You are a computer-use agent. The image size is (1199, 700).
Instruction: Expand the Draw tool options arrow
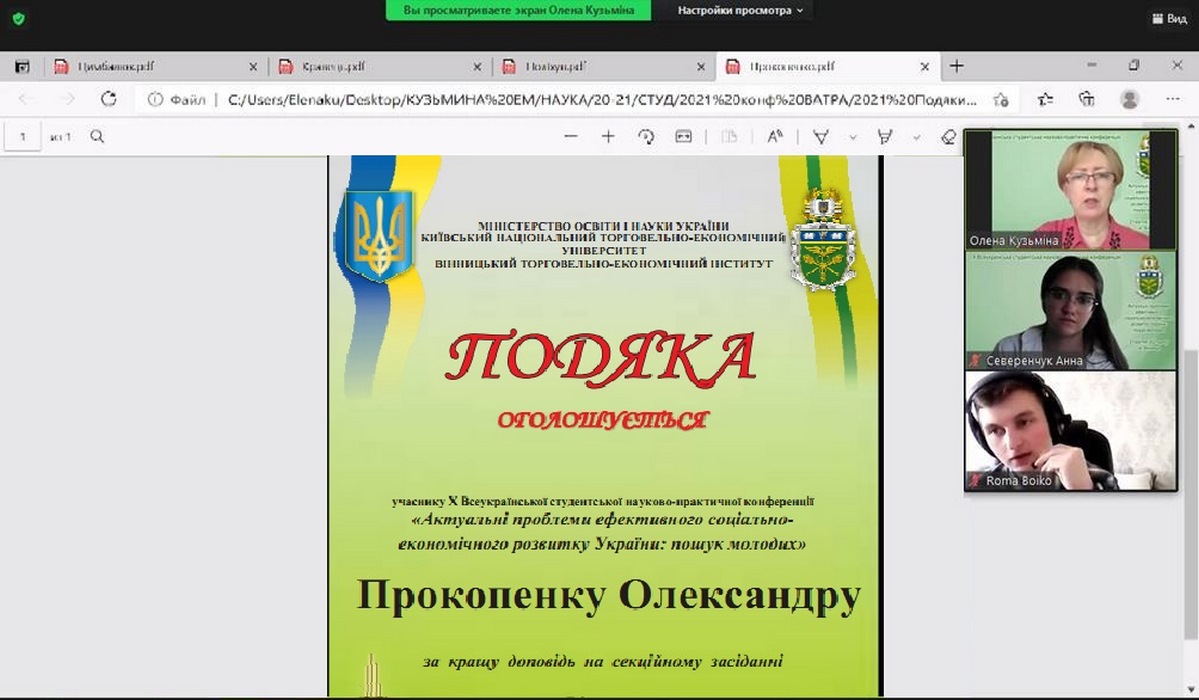(852, 137)
